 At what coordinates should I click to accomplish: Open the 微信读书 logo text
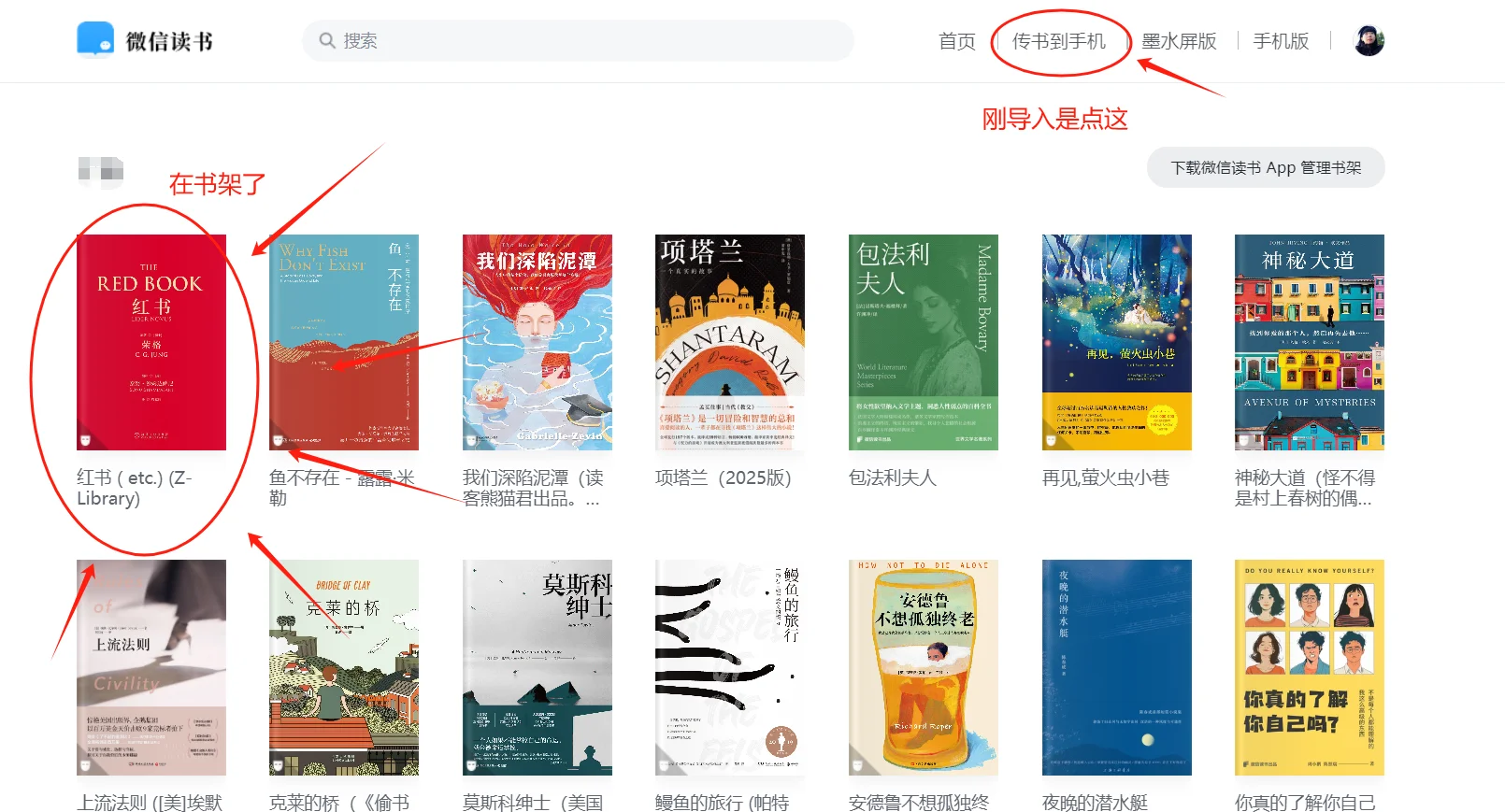(x=169, y=41)
